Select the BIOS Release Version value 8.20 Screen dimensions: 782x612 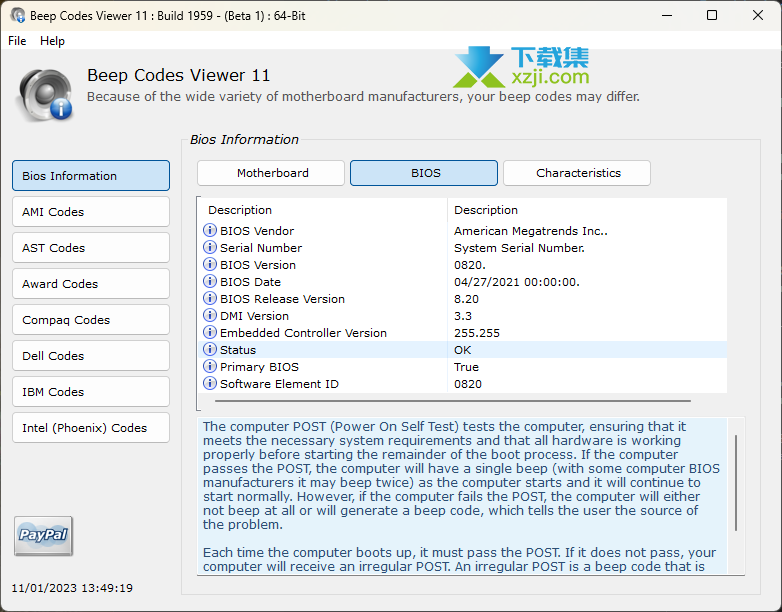466,299
